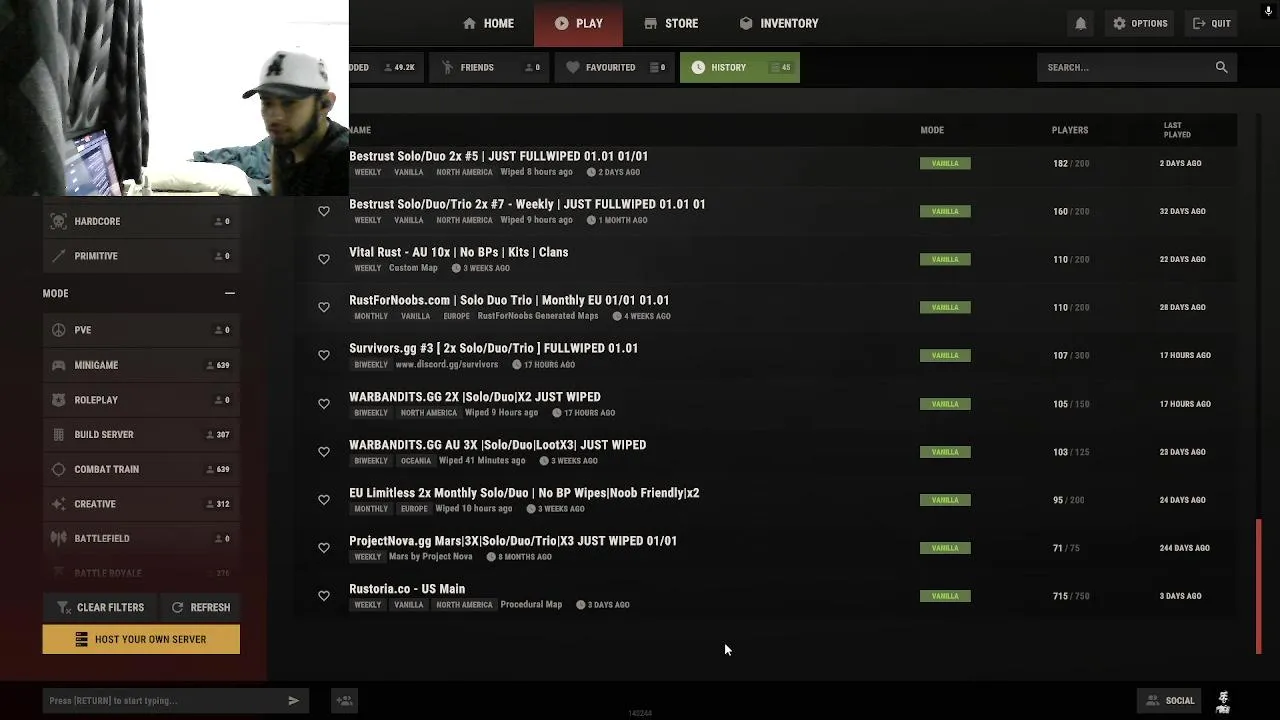The image size is (1280, 720).
Task: Favourite WARBANDITS.GG 2X Solo/Duo server
Action: tap(324, 404)
